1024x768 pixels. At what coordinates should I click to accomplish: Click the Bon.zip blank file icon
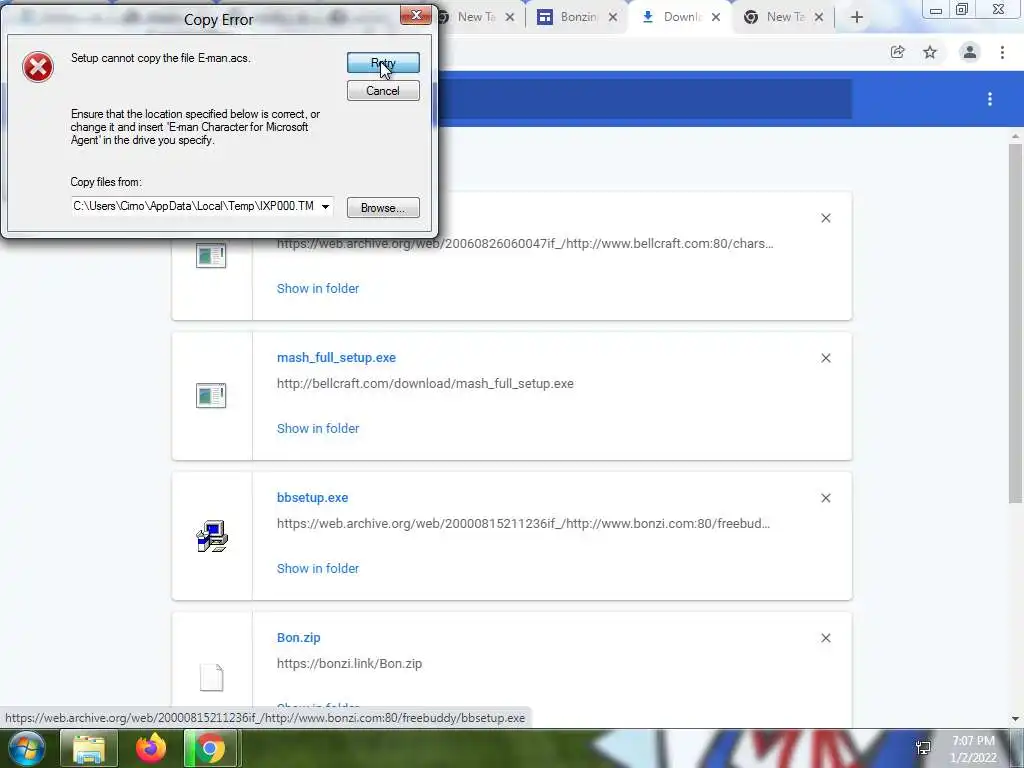(x=212, y=677)
